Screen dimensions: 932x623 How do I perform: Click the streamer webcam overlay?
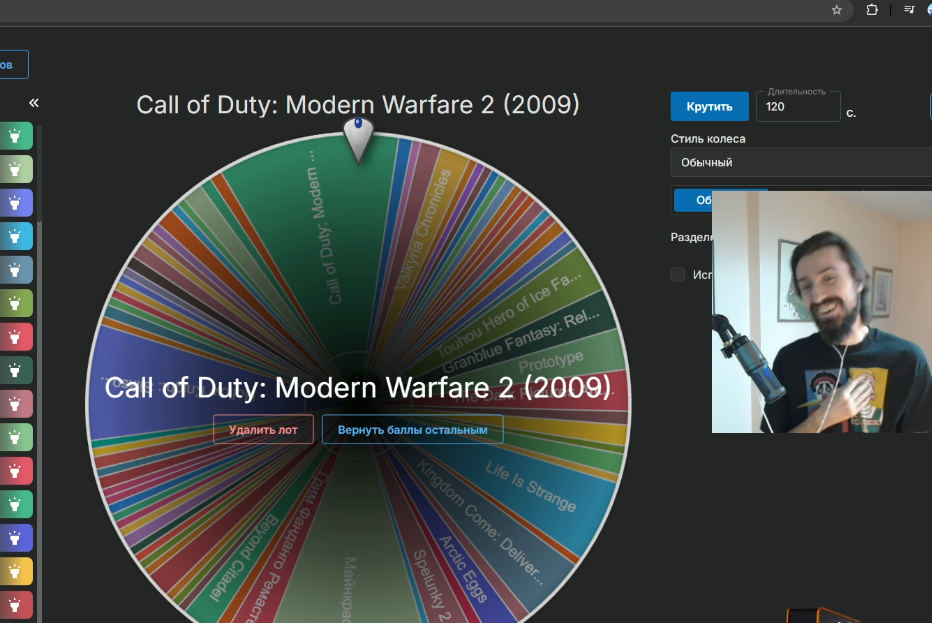[821, 312]
